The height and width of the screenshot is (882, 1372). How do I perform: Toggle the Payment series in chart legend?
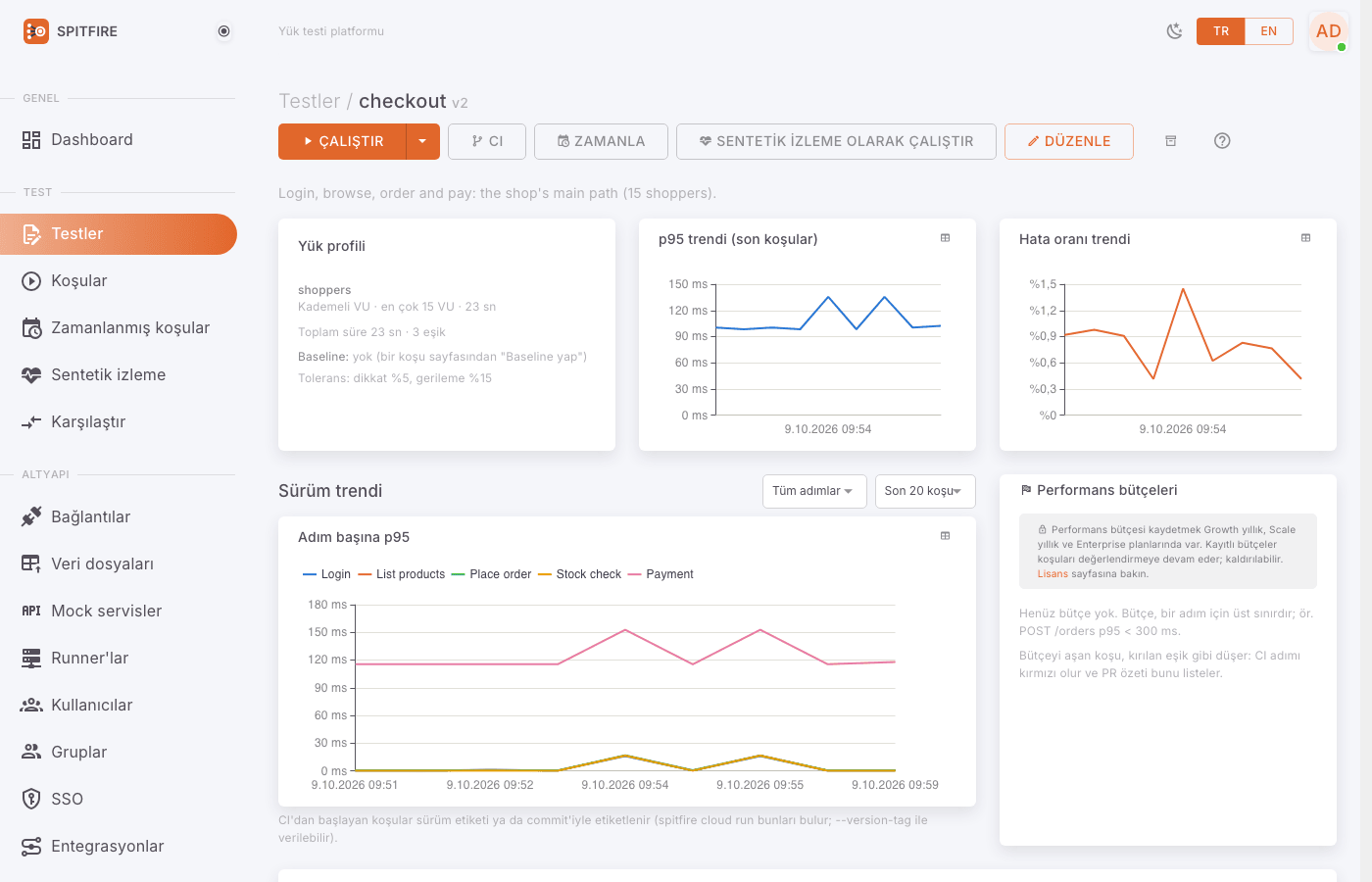pyautogui.click(x=661, y=574)
